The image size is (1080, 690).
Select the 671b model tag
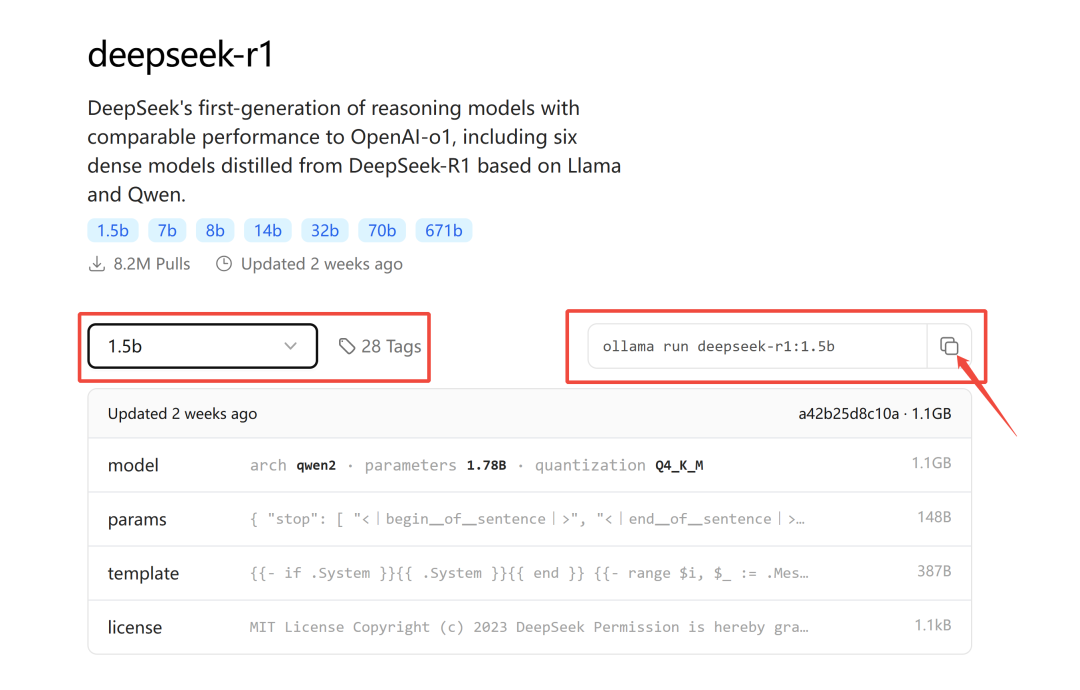click(444, 231)
